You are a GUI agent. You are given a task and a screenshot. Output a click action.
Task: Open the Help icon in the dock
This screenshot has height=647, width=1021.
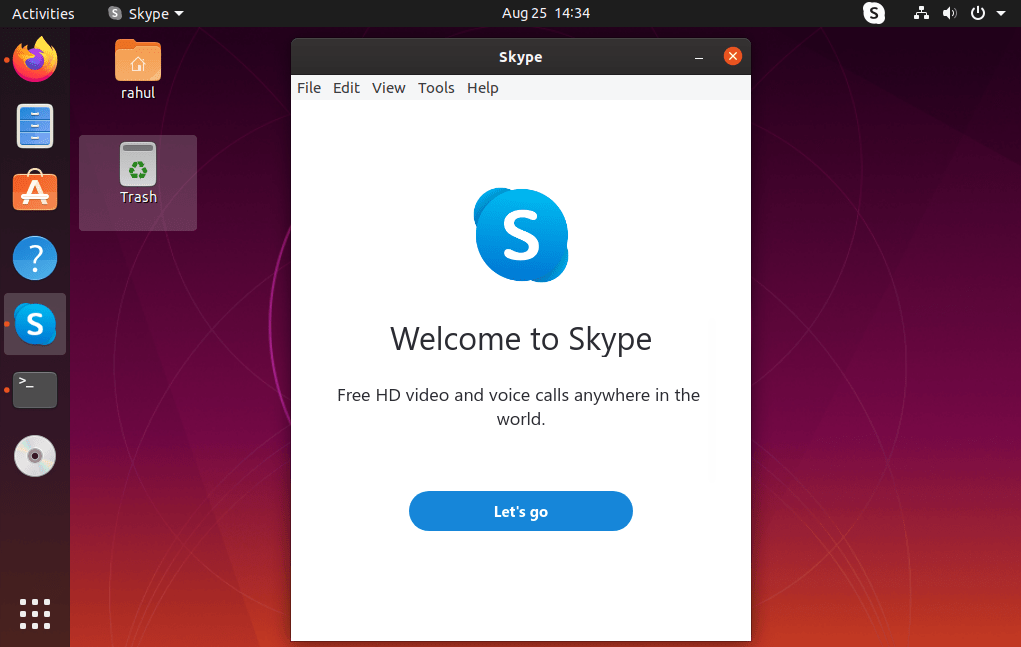pos(35,258)
